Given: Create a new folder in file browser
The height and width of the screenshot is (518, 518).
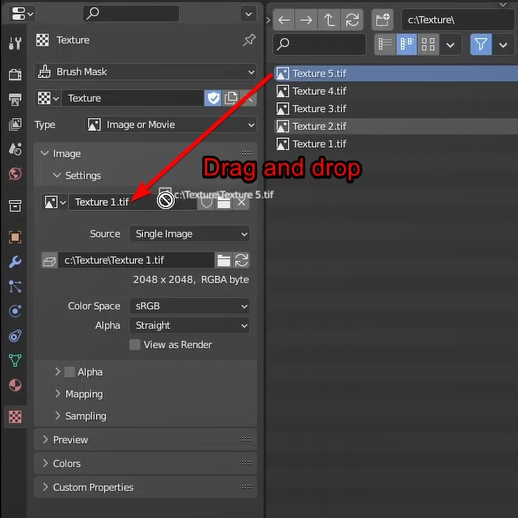Looking at the screenshot, I should (x=382, y=20).
